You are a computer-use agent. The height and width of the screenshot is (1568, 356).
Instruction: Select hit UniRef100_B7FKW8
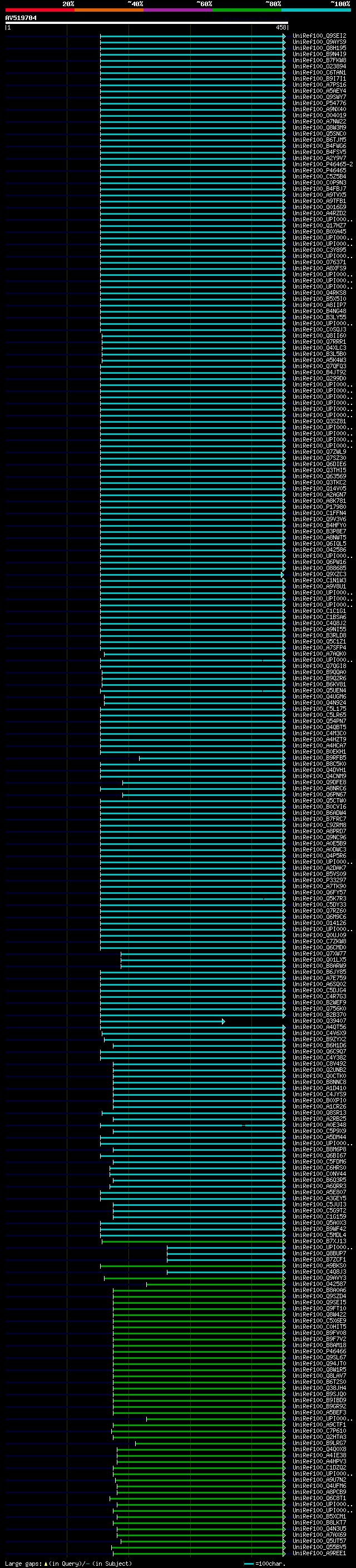319,60
